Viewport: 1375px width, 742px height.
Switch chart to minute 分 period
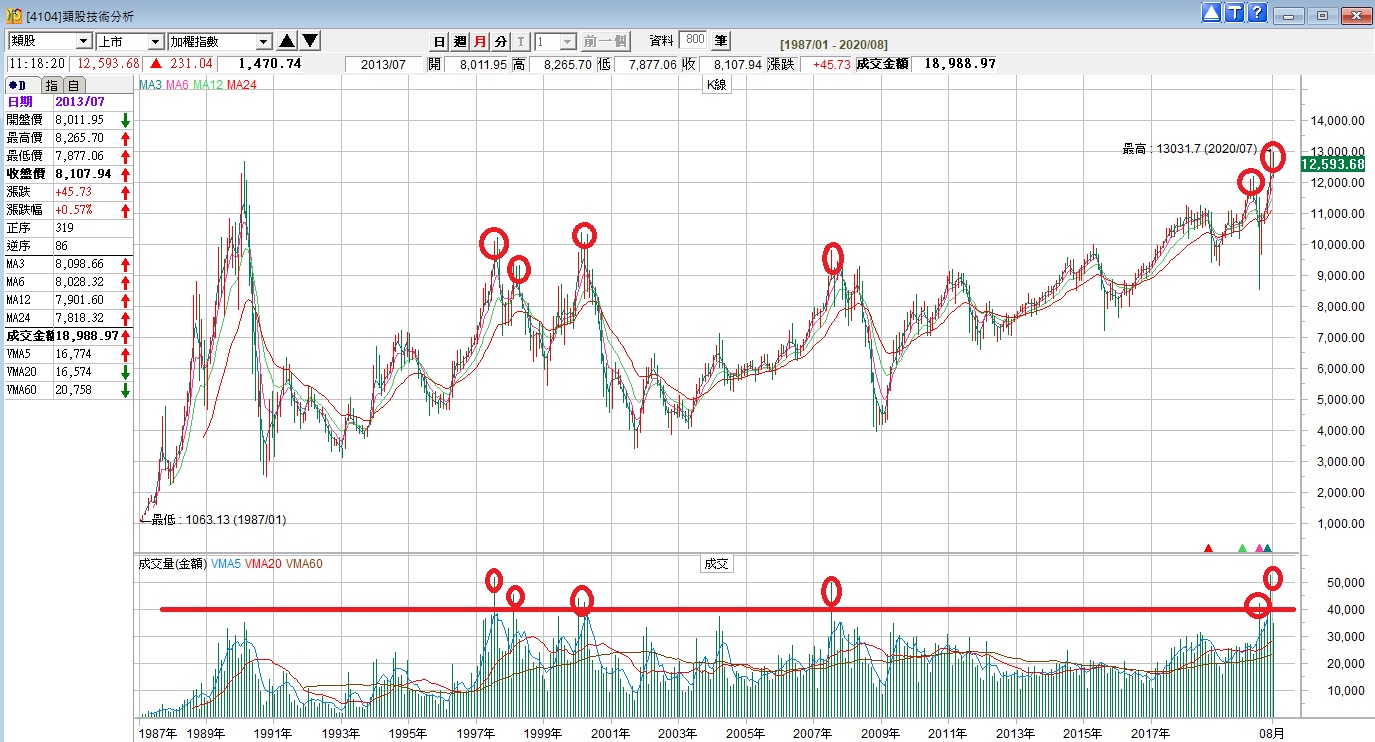[501, 41]
